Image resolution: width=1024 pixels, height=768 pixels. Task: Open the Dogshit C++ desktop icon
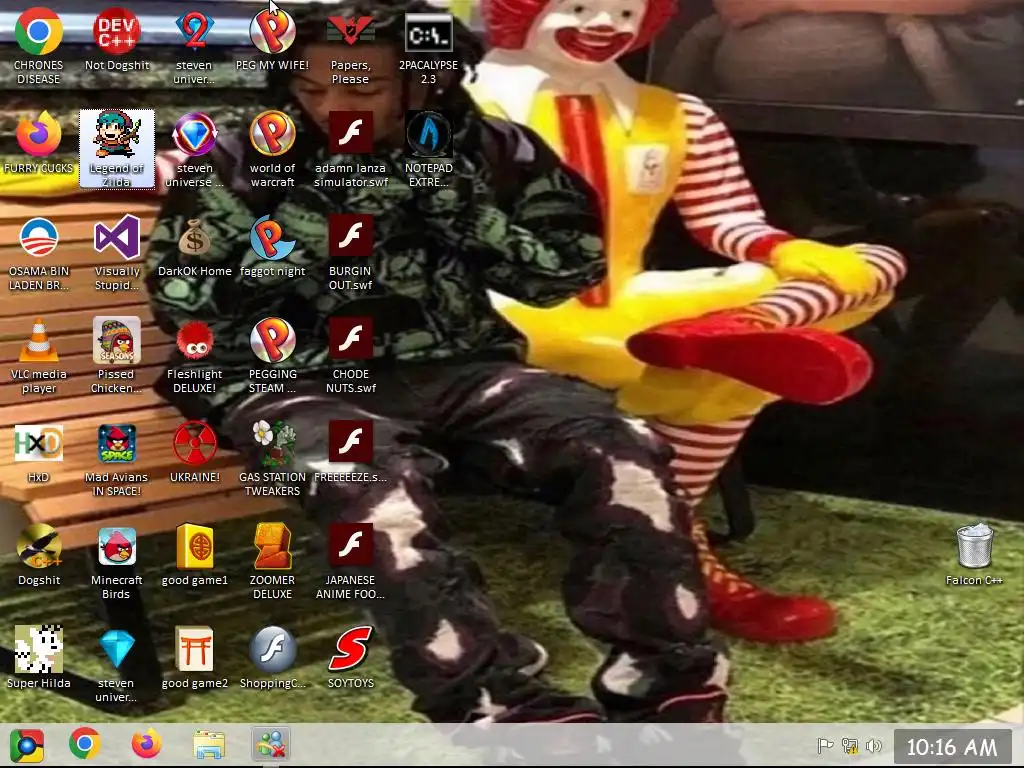[x=39, y=547]
